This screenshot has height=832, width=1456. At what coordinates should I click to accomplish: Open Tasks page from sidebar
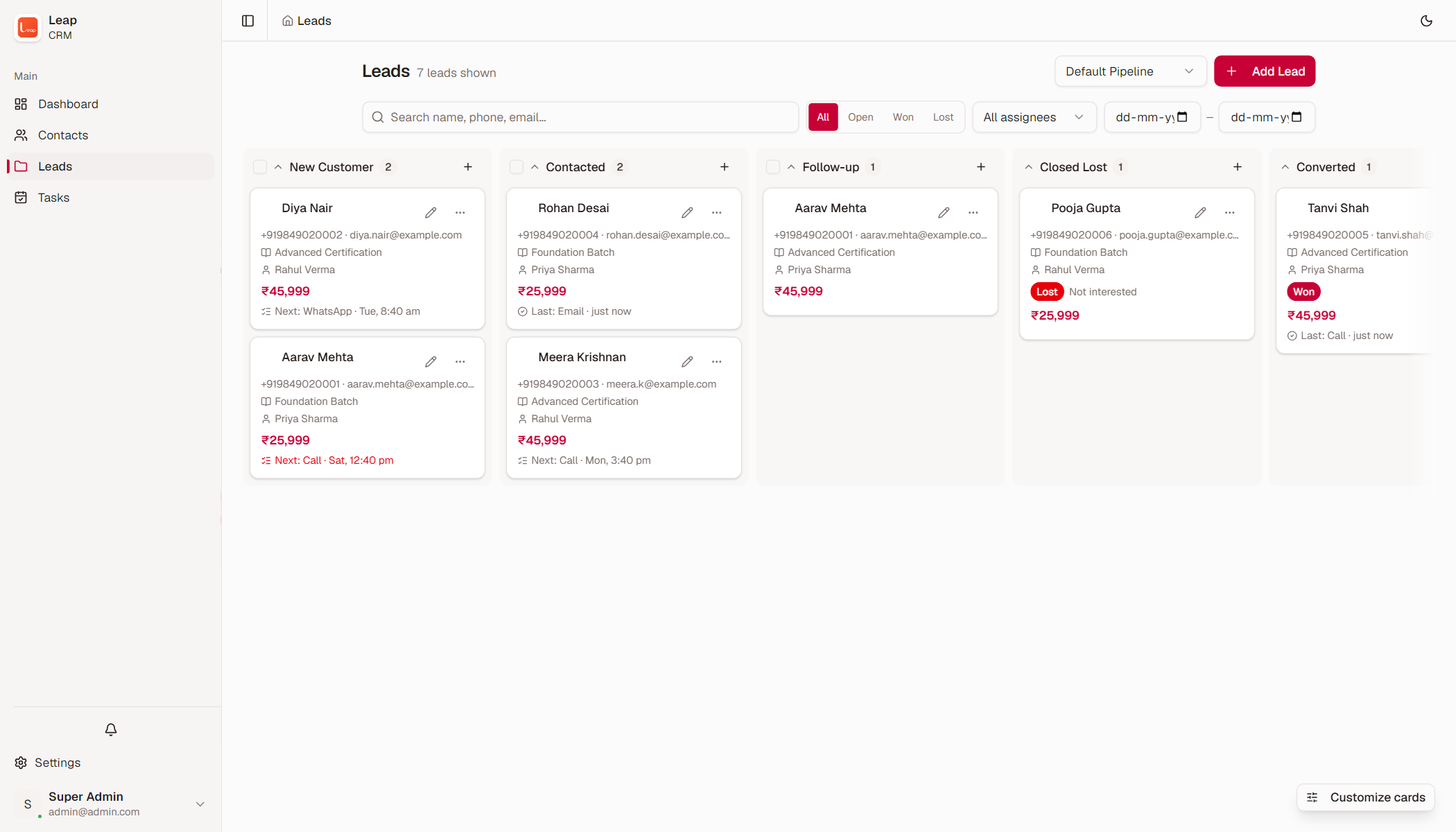[111, 198]
